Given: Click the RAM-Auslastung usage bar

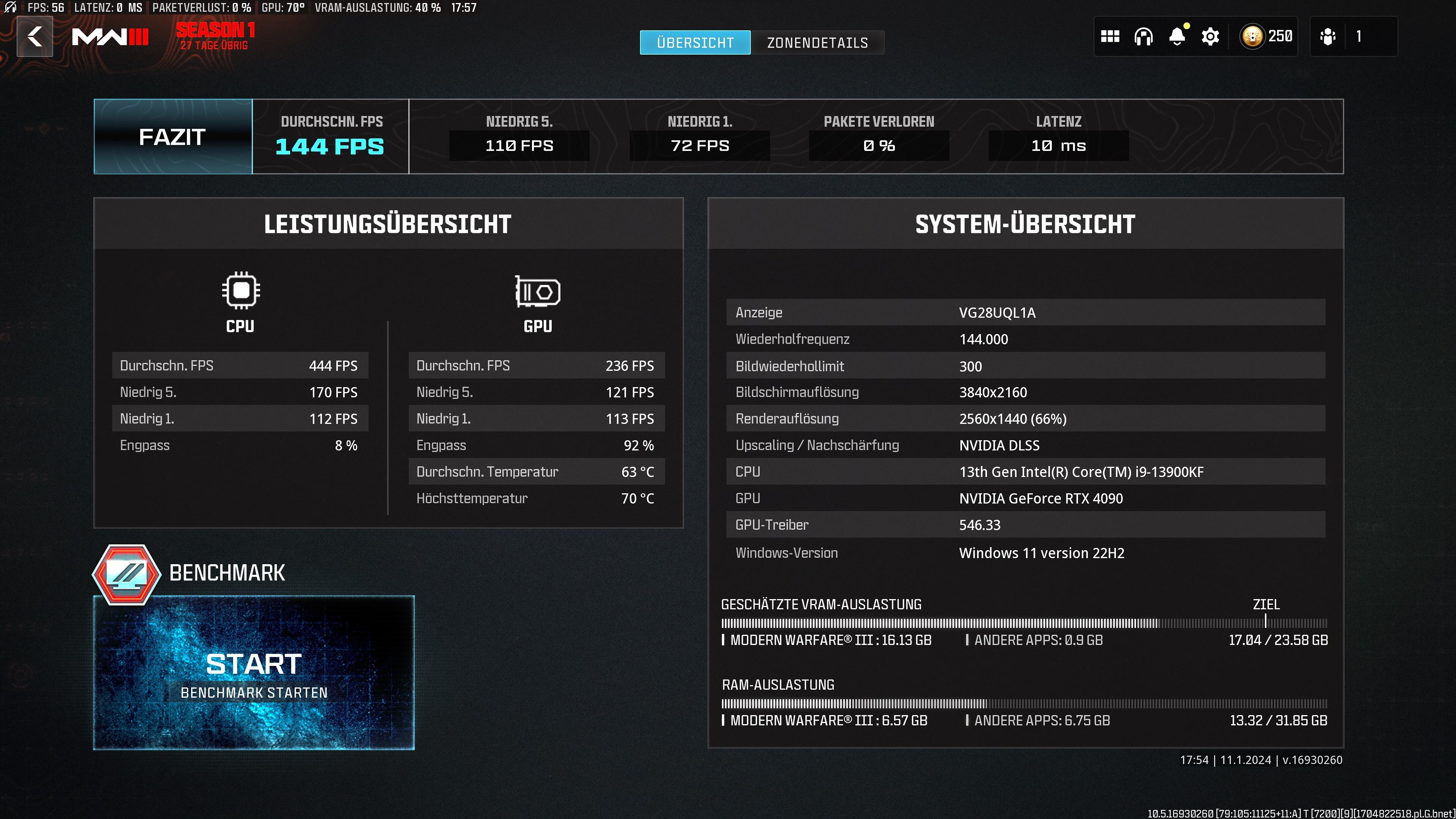Looking at the screenshot, I should tap(1024, 704).
